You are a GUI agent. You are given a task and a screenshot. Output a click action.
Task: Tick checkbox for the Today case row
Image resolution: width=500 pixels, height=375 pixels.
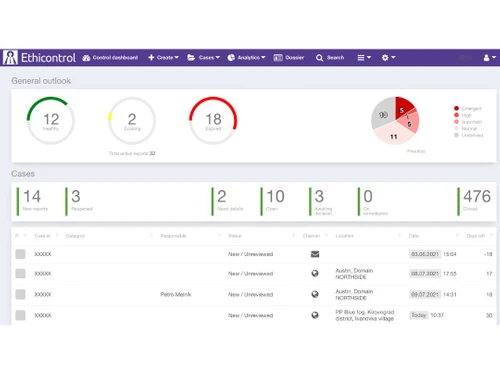pos(20,315)
